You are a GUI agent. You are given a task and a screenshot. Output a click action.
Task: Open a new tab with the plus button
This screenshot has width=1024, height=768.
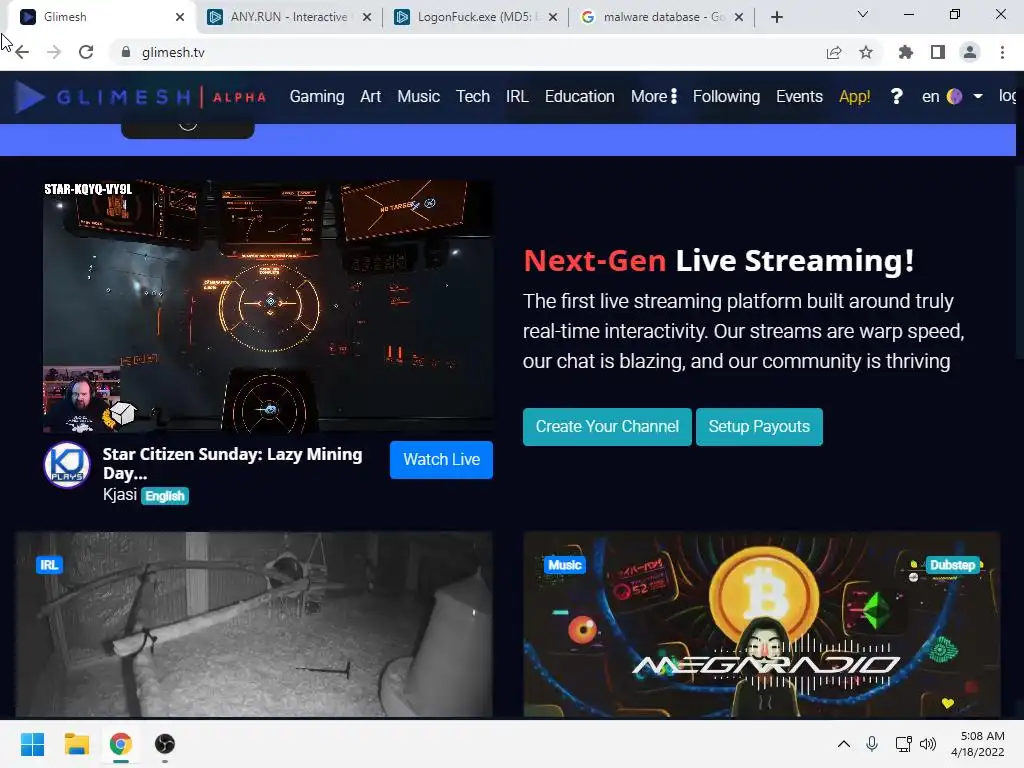(776, 17)
